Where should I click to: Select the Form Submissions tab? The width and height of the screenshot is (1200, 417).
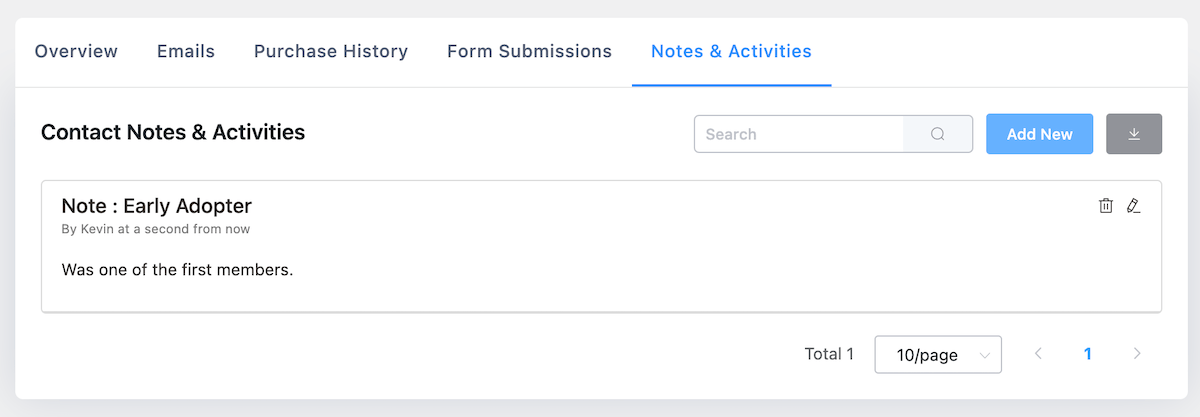pos(529,51)
